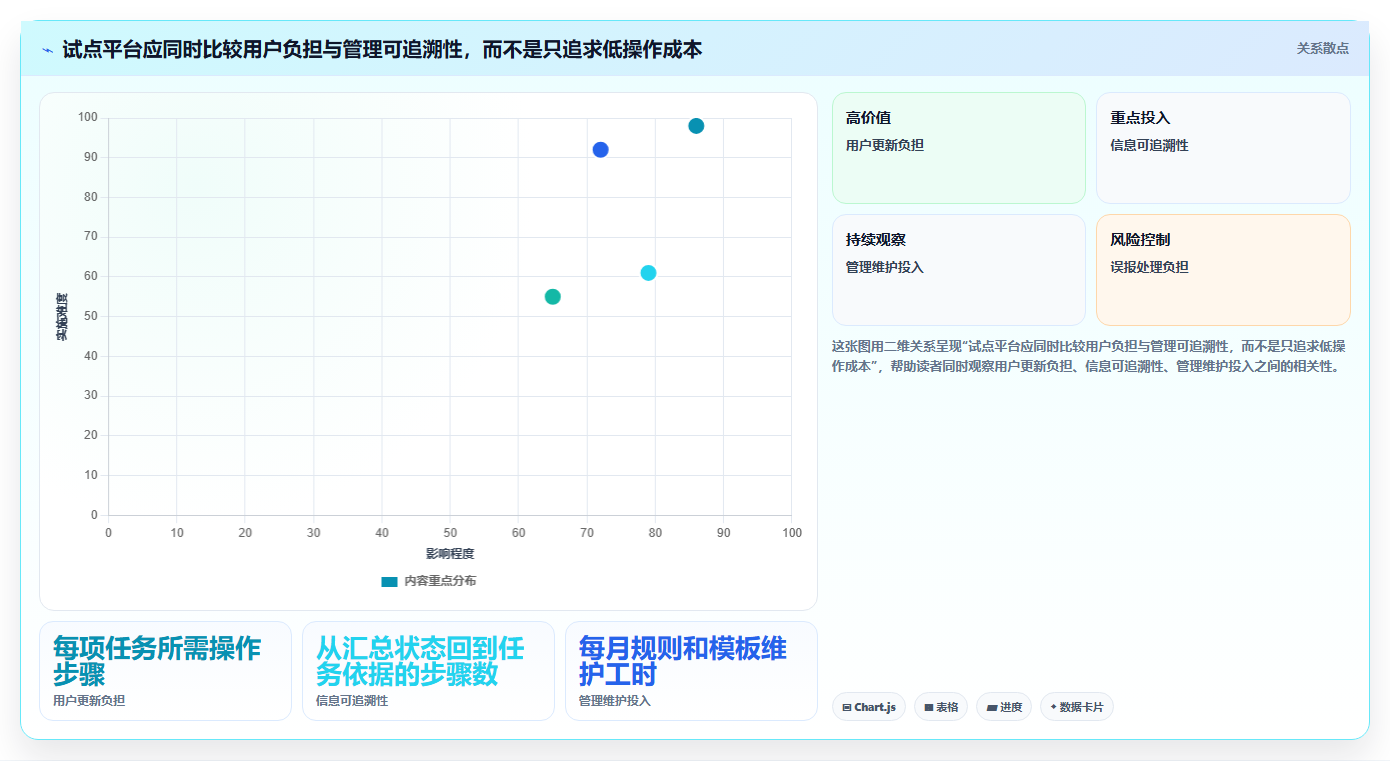Click the y-axis tick label 100
1390x761 pixels.
88,118
